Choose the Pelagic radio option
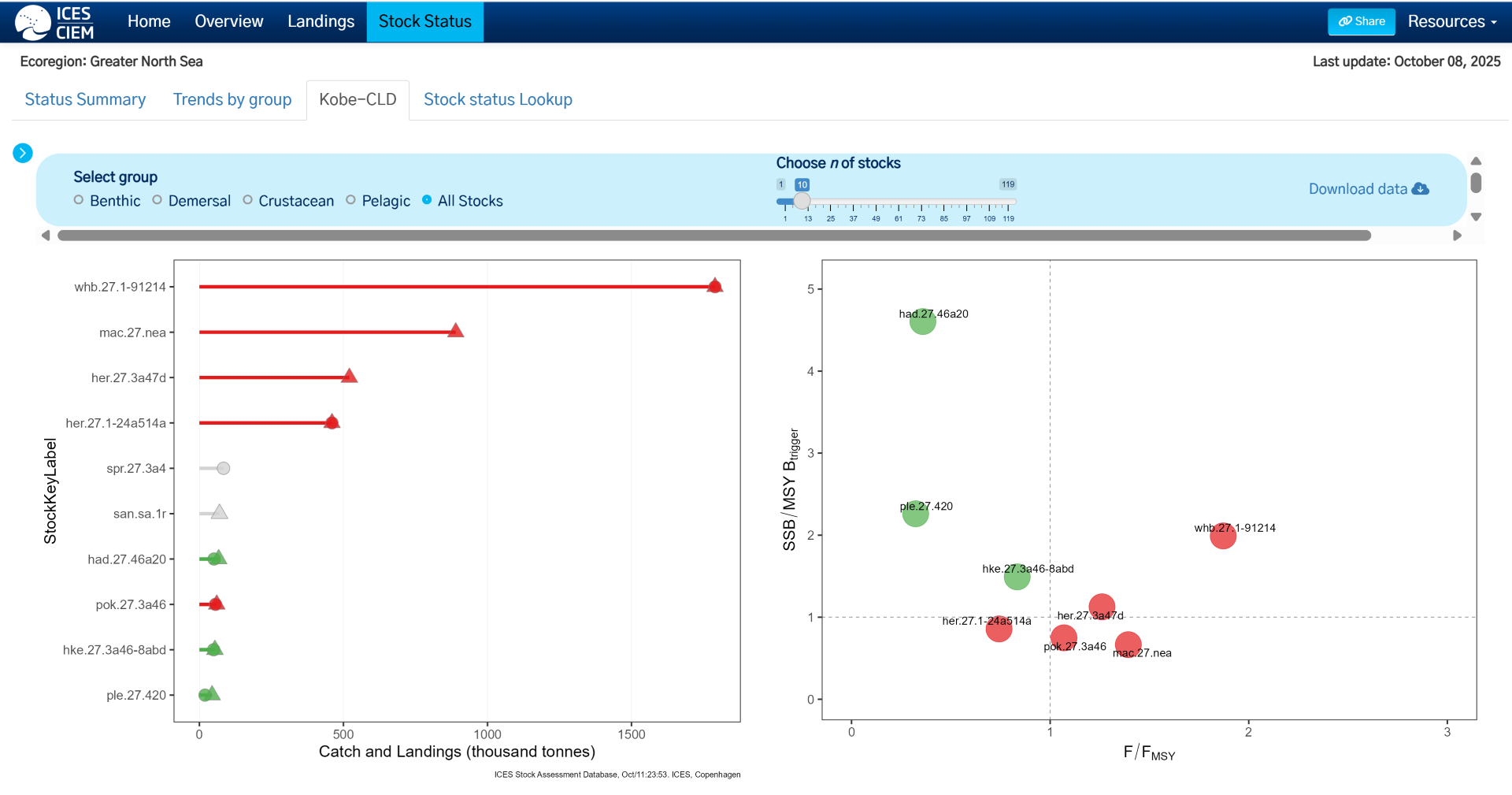Image resolution: width=1512 pixels, height=795 pixels. [350, 200]
